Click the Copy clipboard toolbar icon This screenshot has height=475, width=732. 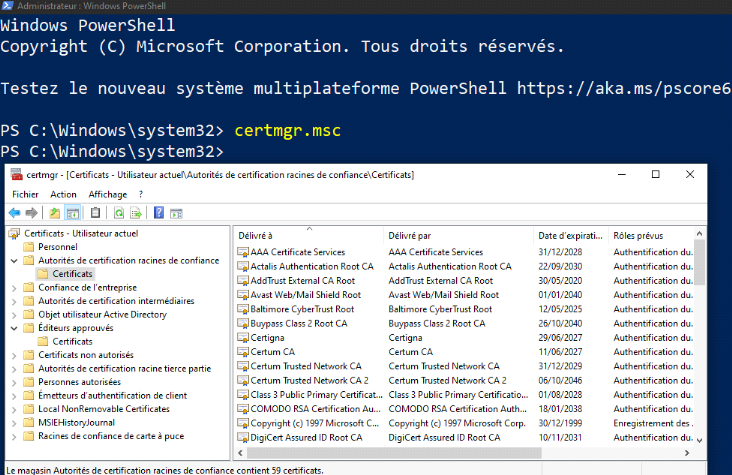coord(95,213)
